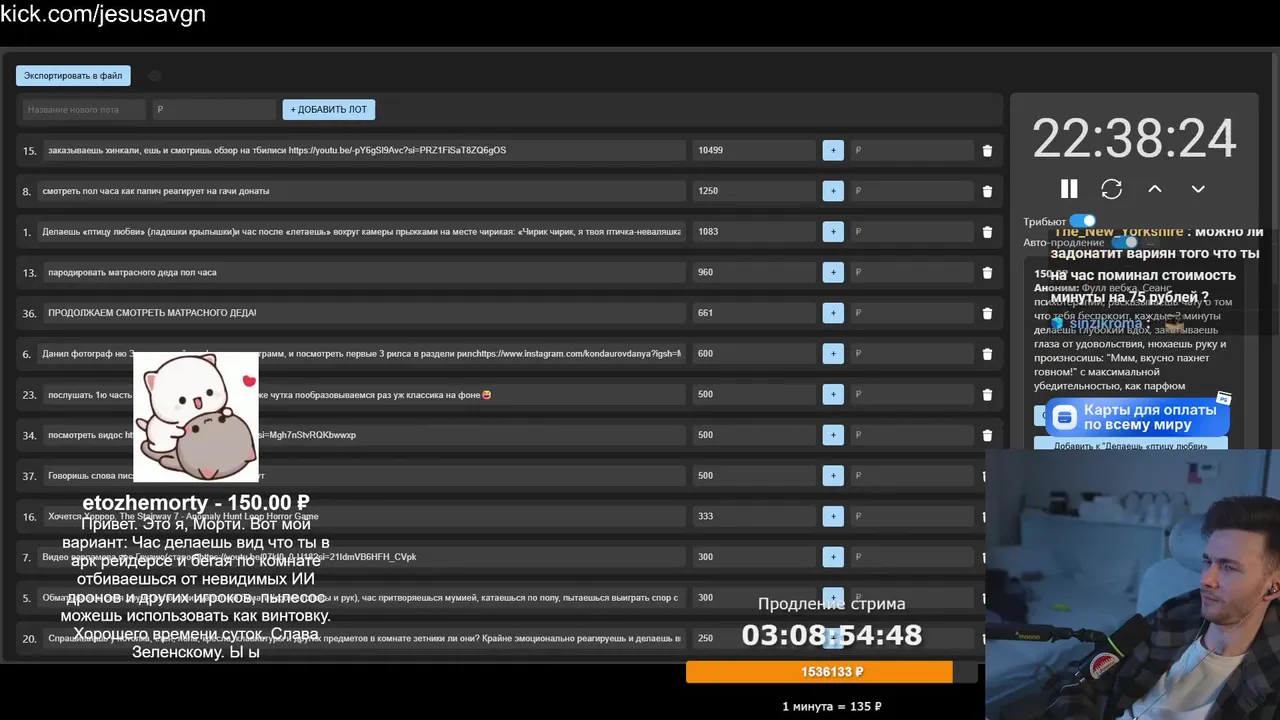
Task: Click lot 15 name field заказываешь хинкали
Action: (364, 150)
